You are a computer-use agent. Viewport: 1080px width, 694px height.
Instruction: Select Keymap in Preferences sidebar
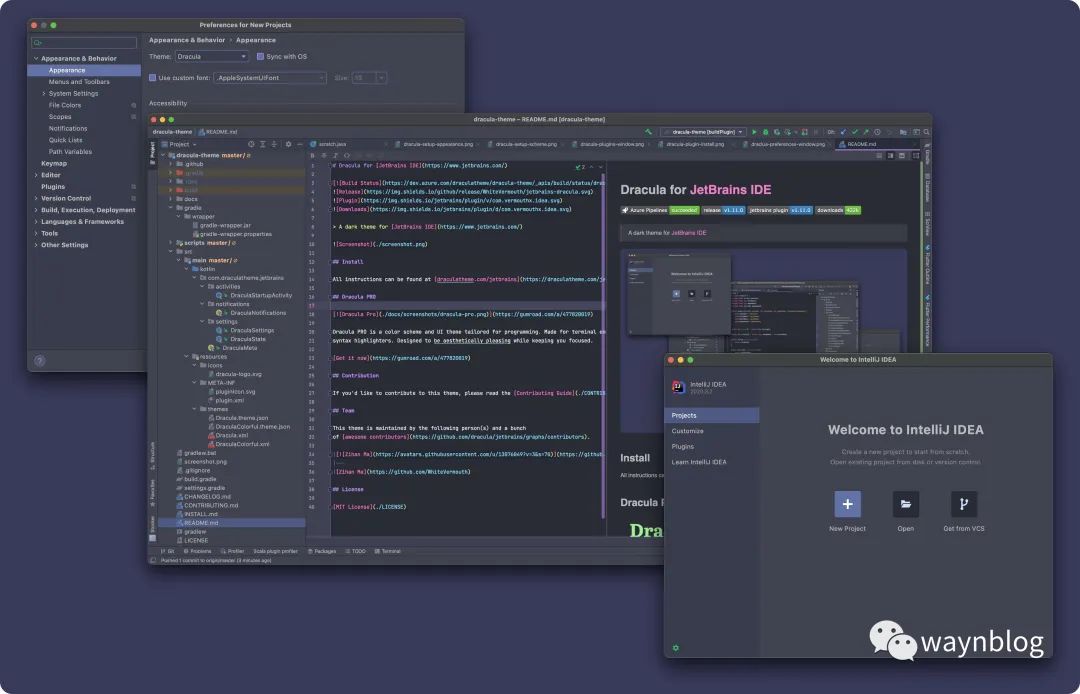[x=54, y=164]
